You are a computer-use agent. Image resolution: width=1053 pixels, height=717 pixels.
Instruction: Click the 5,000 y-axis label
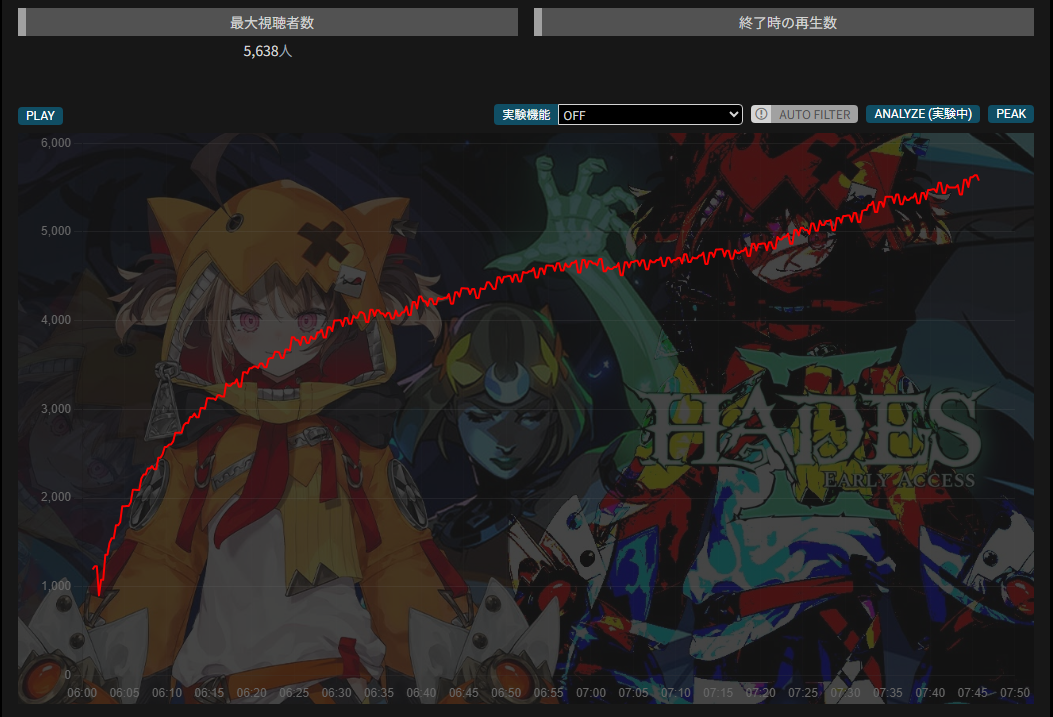pyautogui.click(x=56, y=231)
